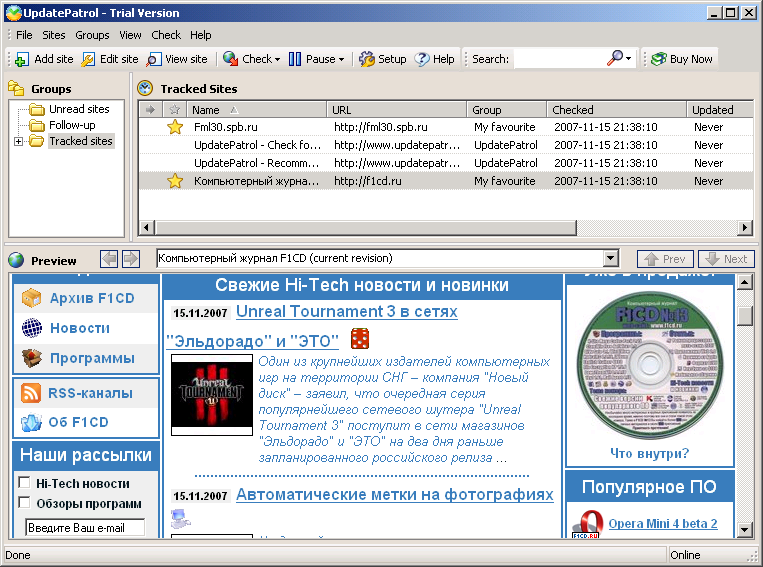This screenshot has width=763, height=567.
Task: Click the Follow-up folder icon
Action: [x=36, y=125]
